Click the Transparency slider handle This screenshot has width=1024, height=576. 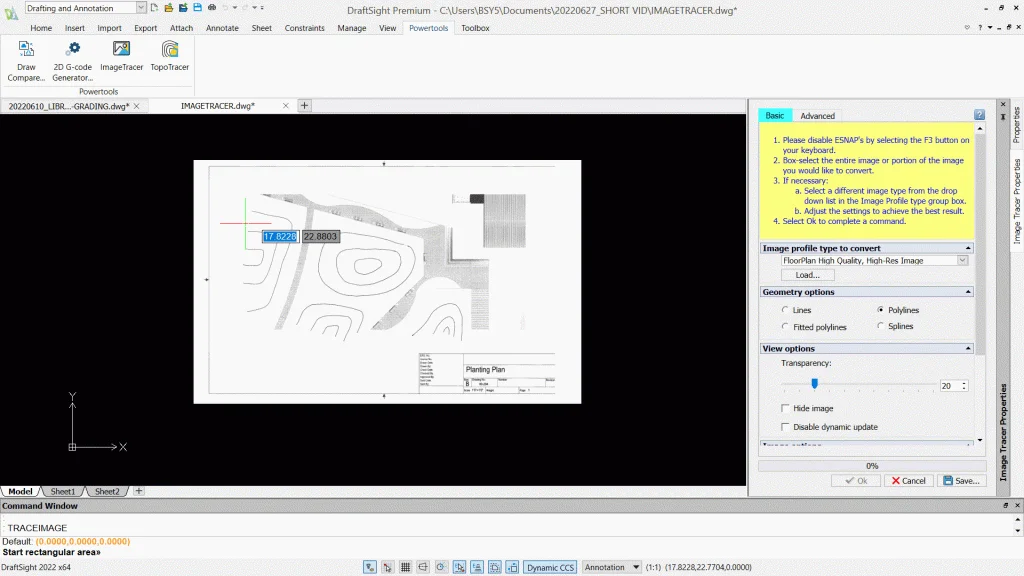814,384
